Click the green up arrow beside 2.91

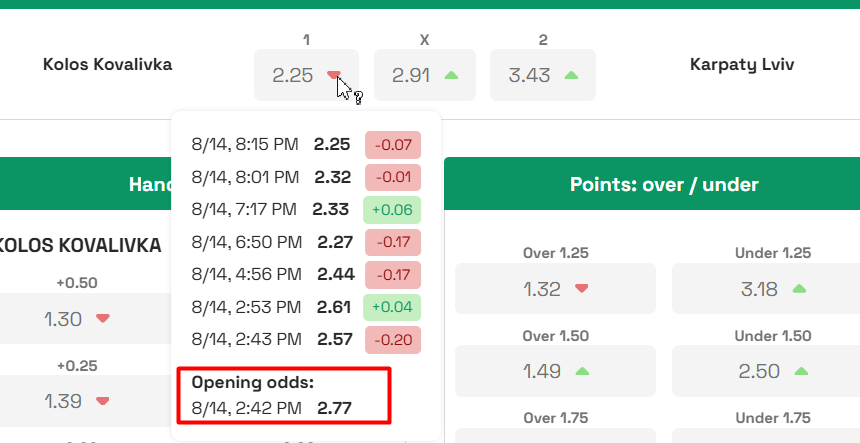click(x=451, y=75)
